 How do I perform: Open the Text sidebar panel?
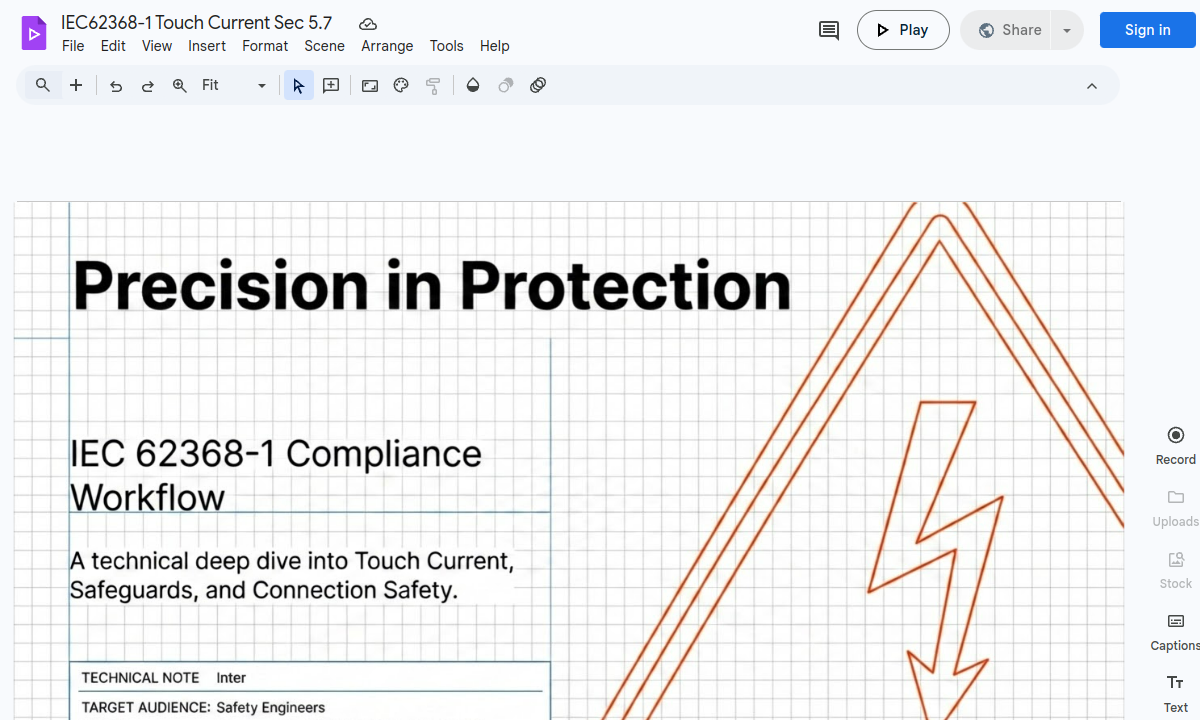(1174, 692)
